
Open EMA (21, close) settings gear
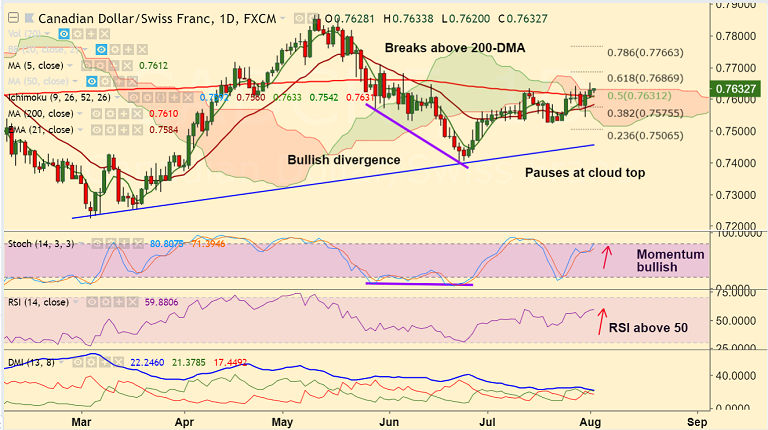point(110,130)
